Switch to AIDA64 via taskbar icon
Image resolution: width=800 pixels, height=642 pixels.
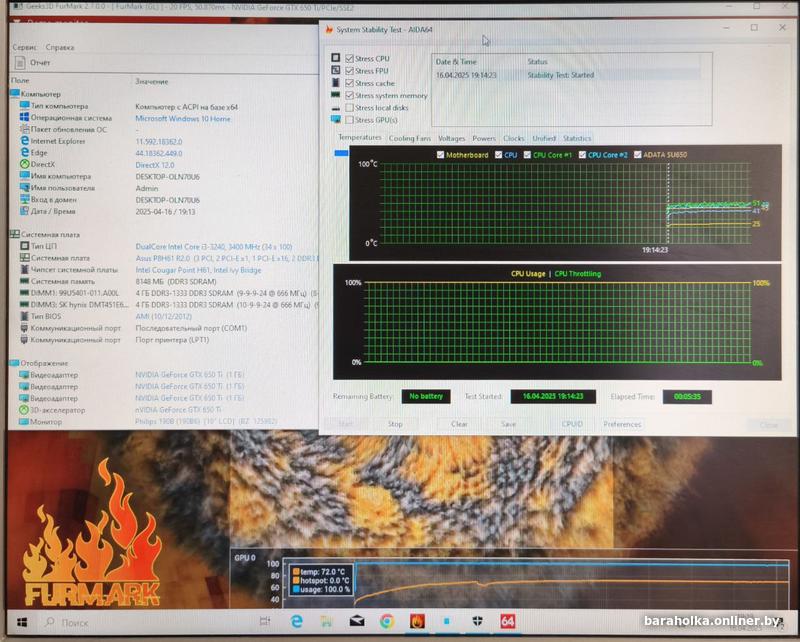[507, 621]
